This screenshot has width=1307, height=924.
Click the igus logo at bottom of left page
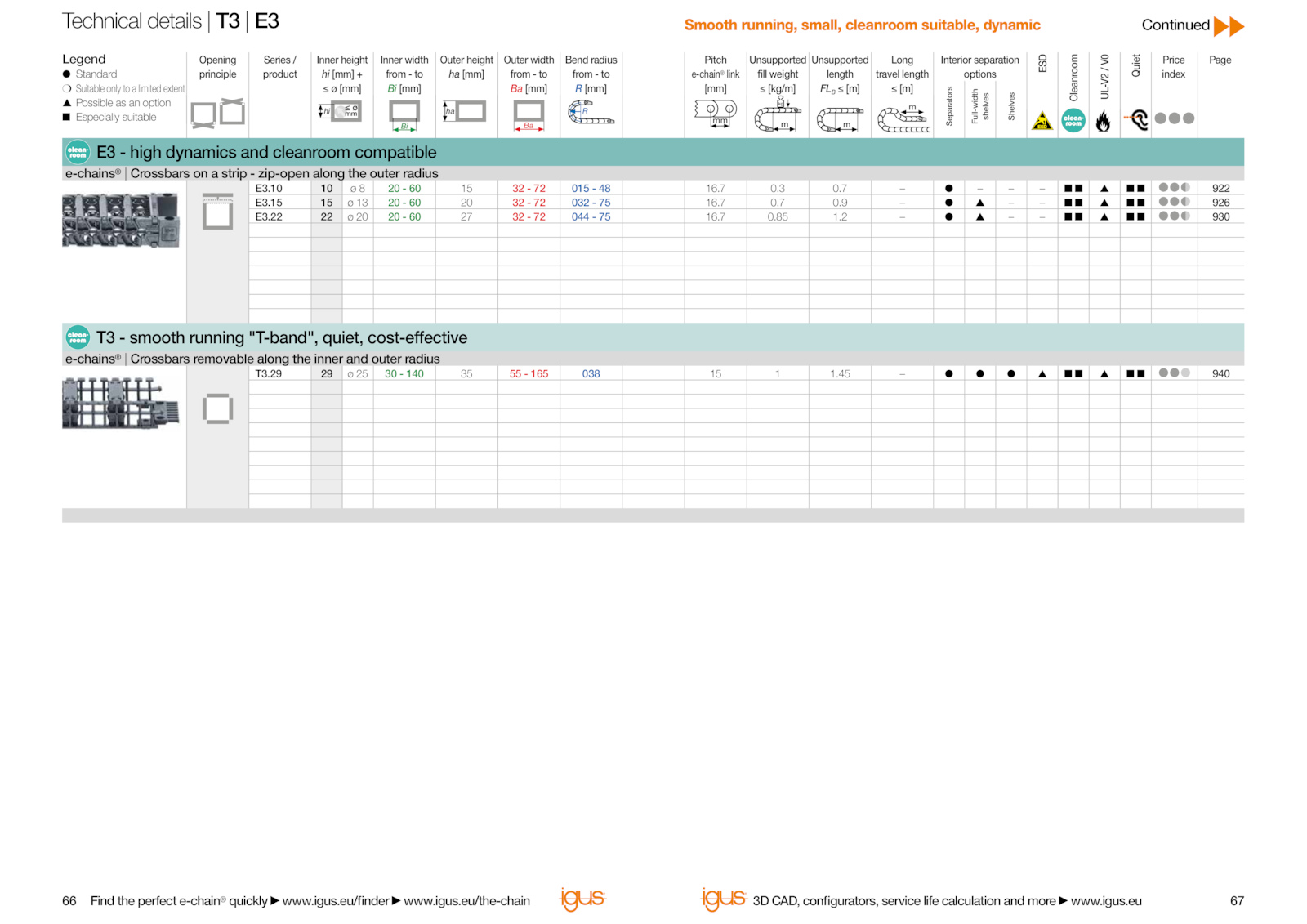582,899
